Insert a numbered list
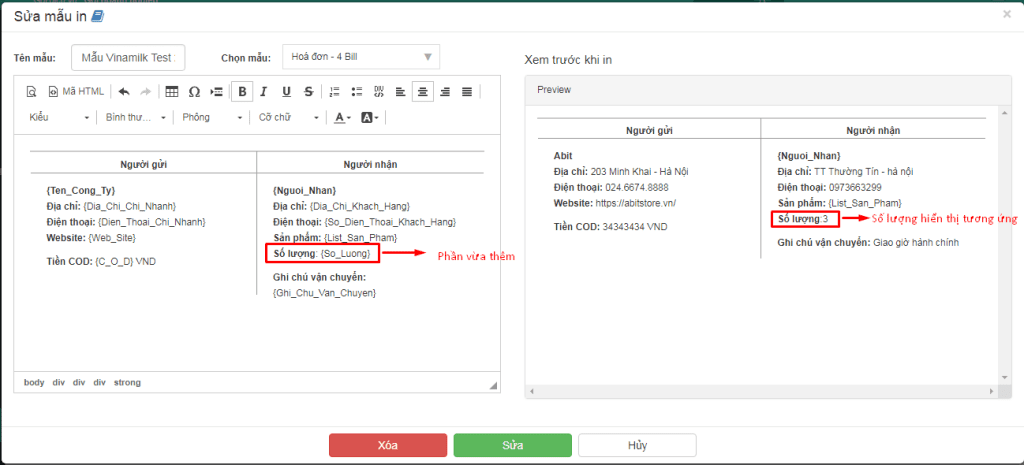 (x=335, y=92)
